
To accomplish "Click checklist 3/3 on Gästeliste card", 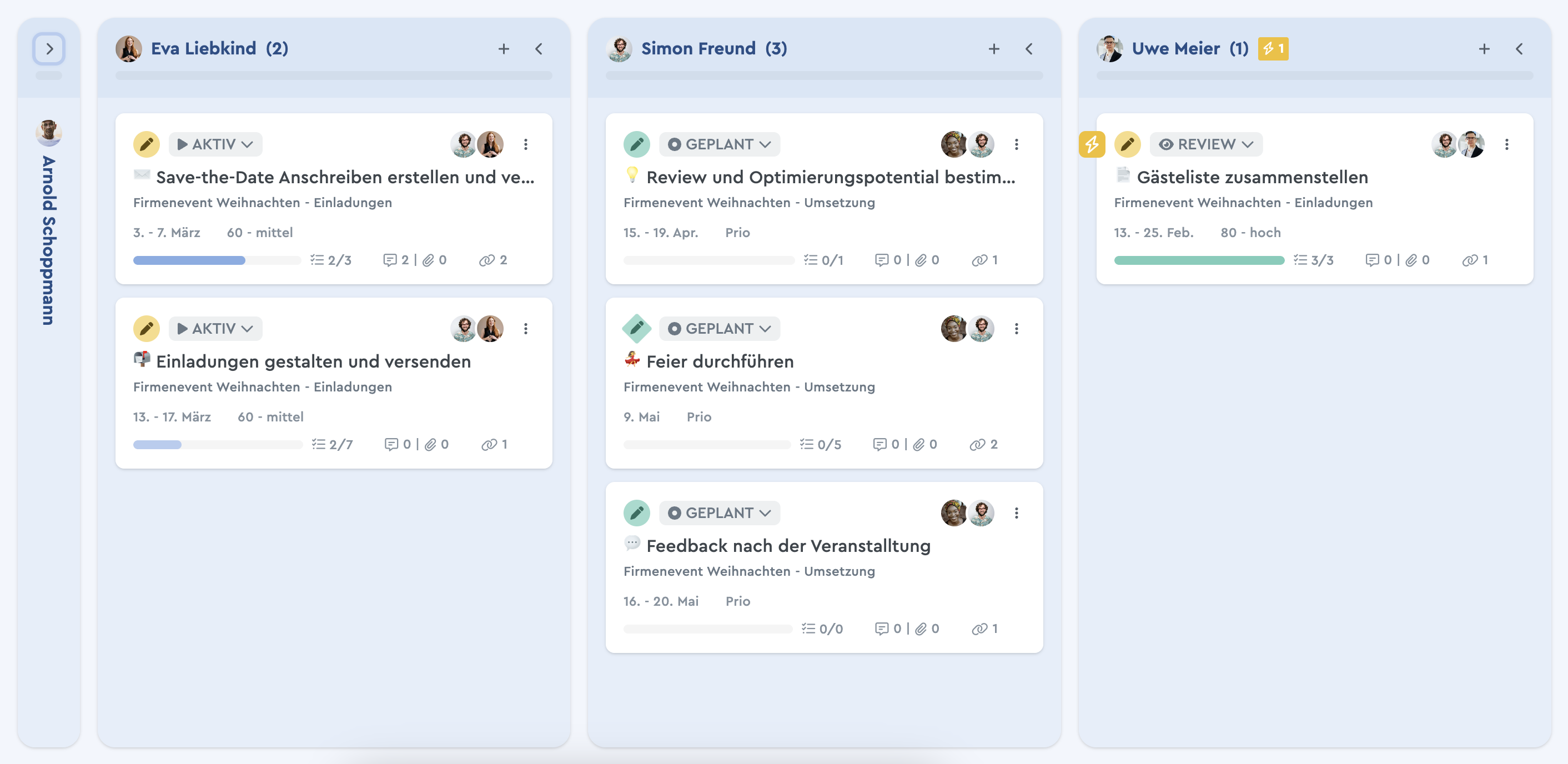I will [1314, 260].
